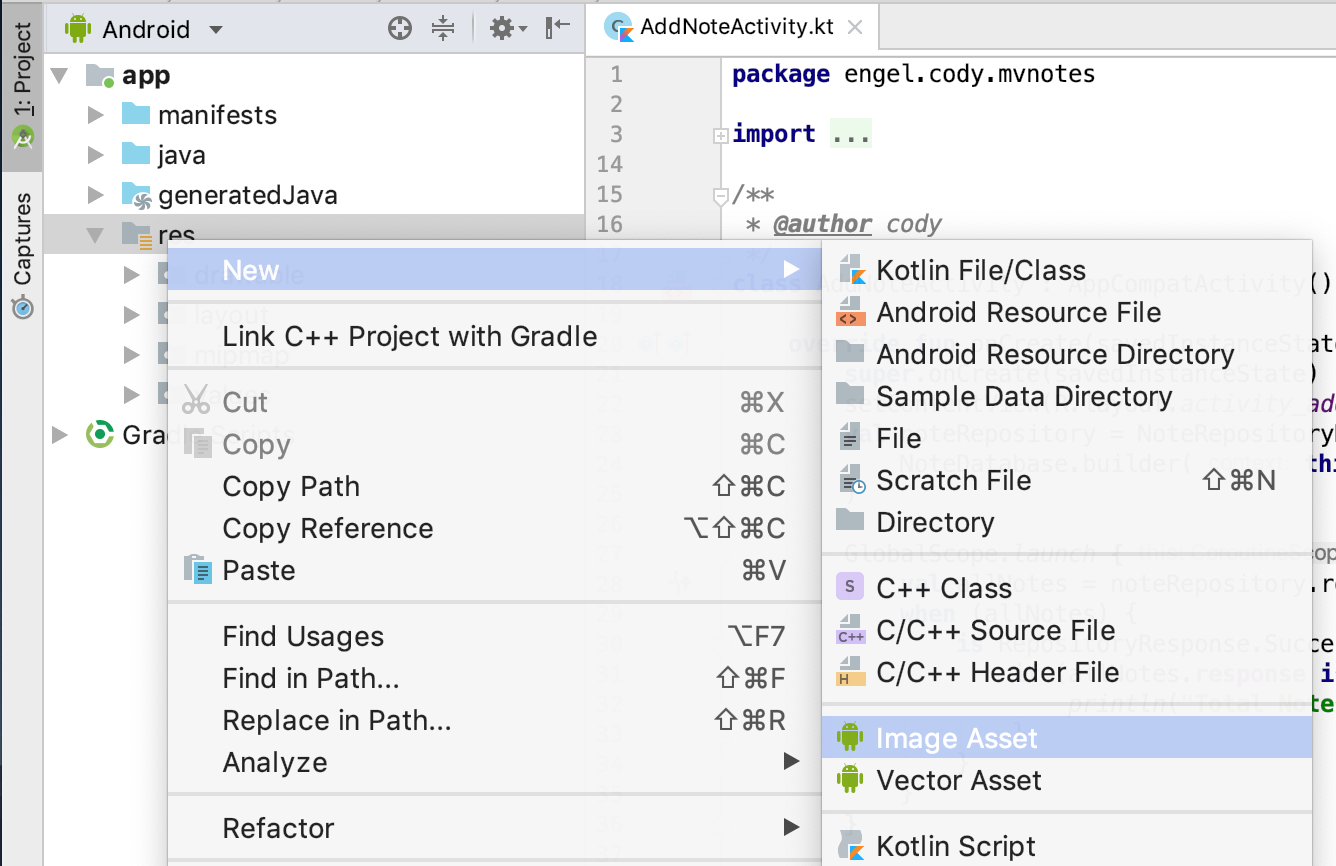Open the Android view dropdown

(x=145, y=29)
